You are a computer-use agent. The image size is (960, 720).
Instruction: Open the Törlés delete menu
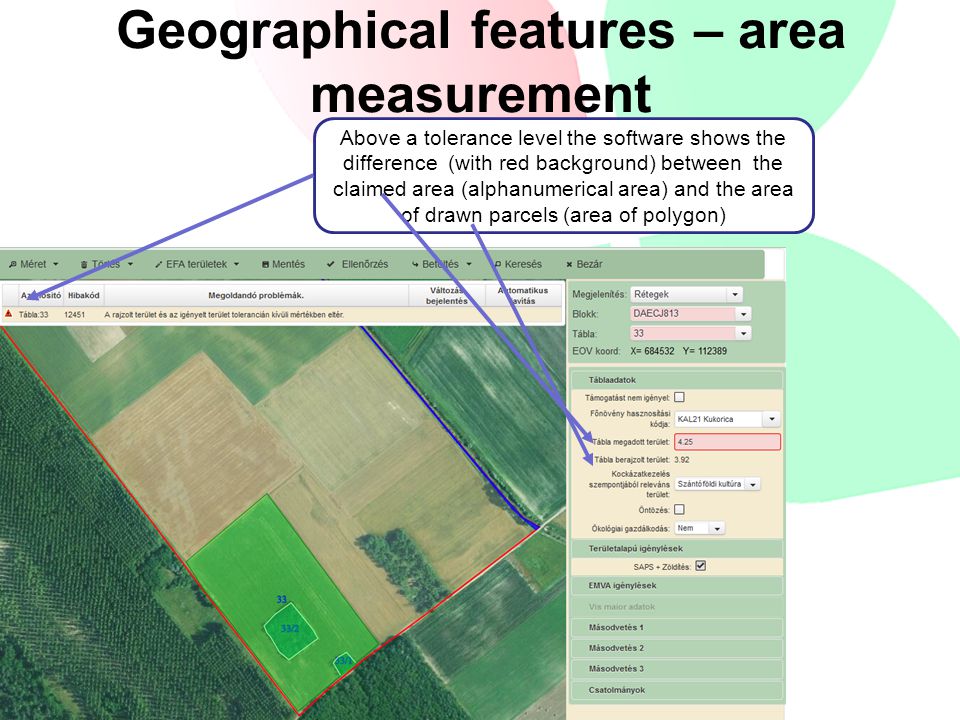106,264
